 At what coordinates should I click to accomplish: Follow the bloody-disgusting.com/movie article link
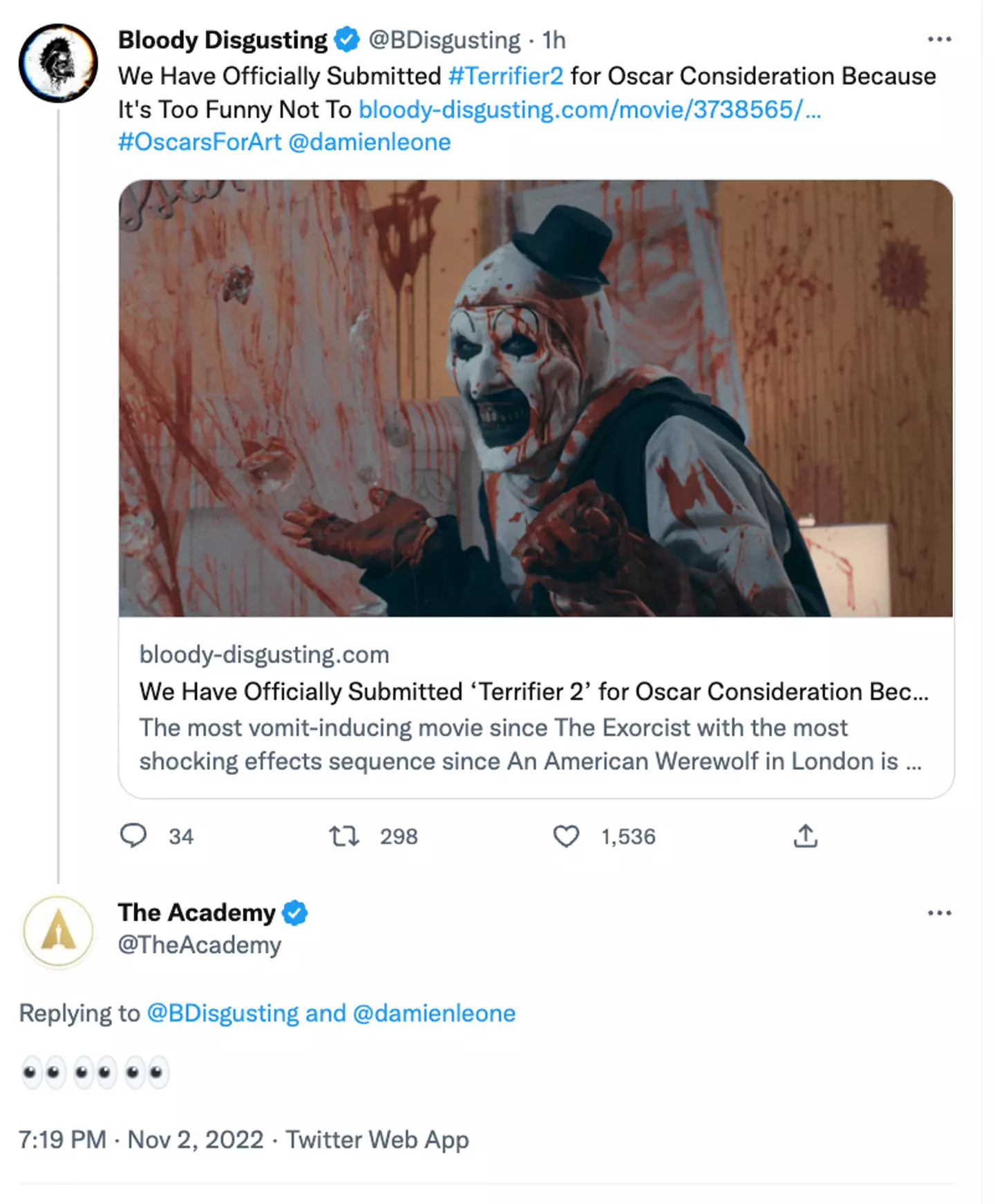589,109
